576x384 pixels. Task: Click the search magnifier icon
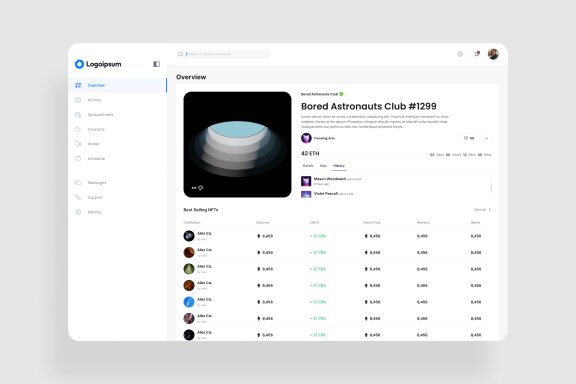181,54
